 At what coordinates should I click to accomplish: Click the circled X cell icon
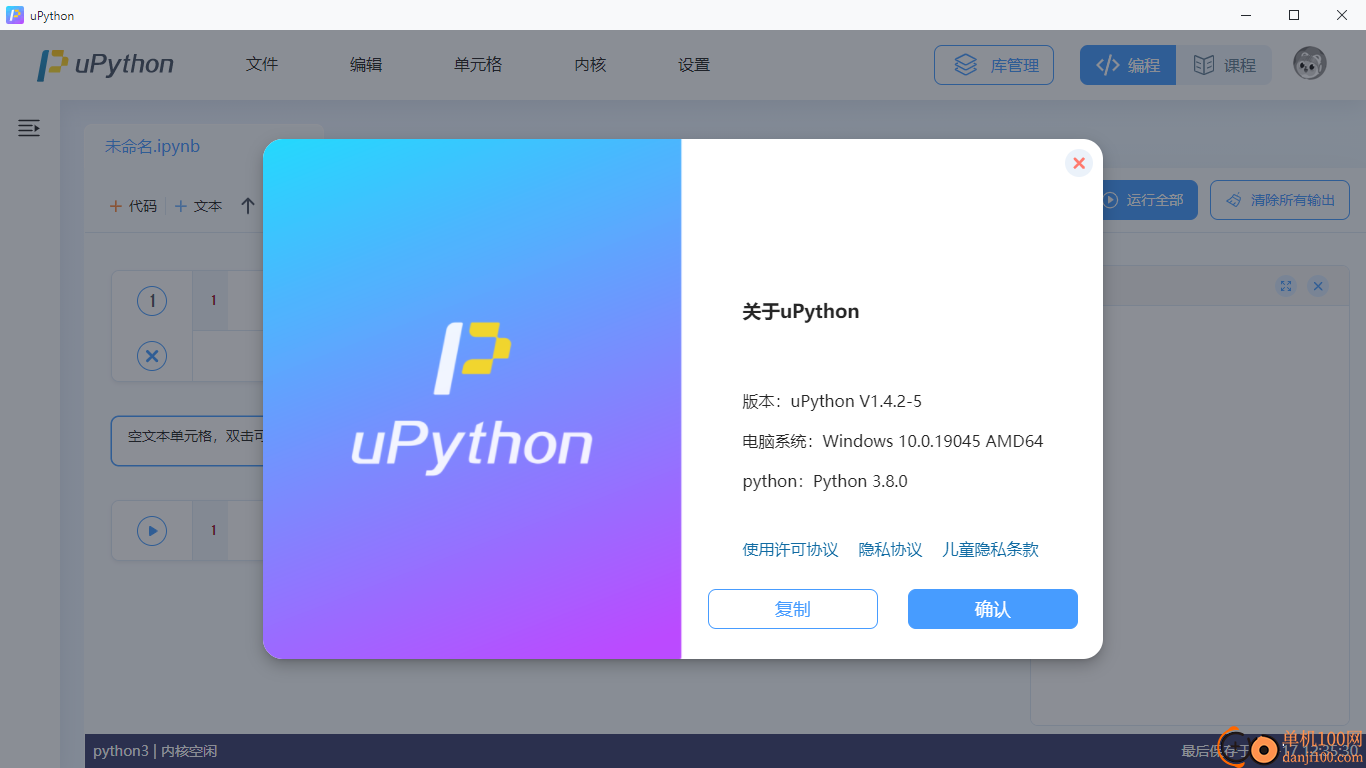pos(152,356)
